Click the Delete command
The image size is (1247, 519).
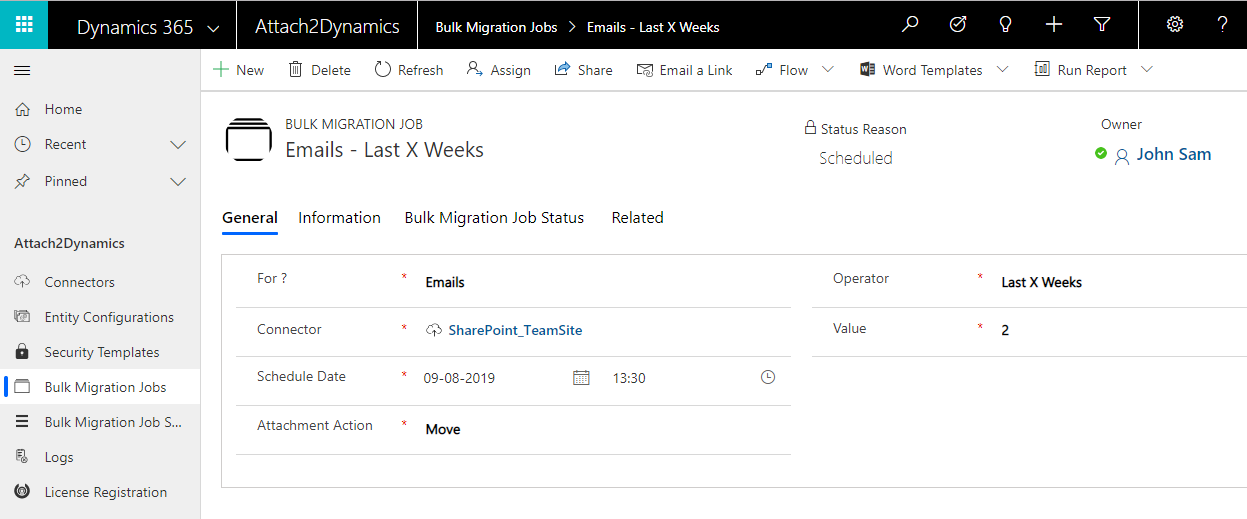(x=320, y=70)
